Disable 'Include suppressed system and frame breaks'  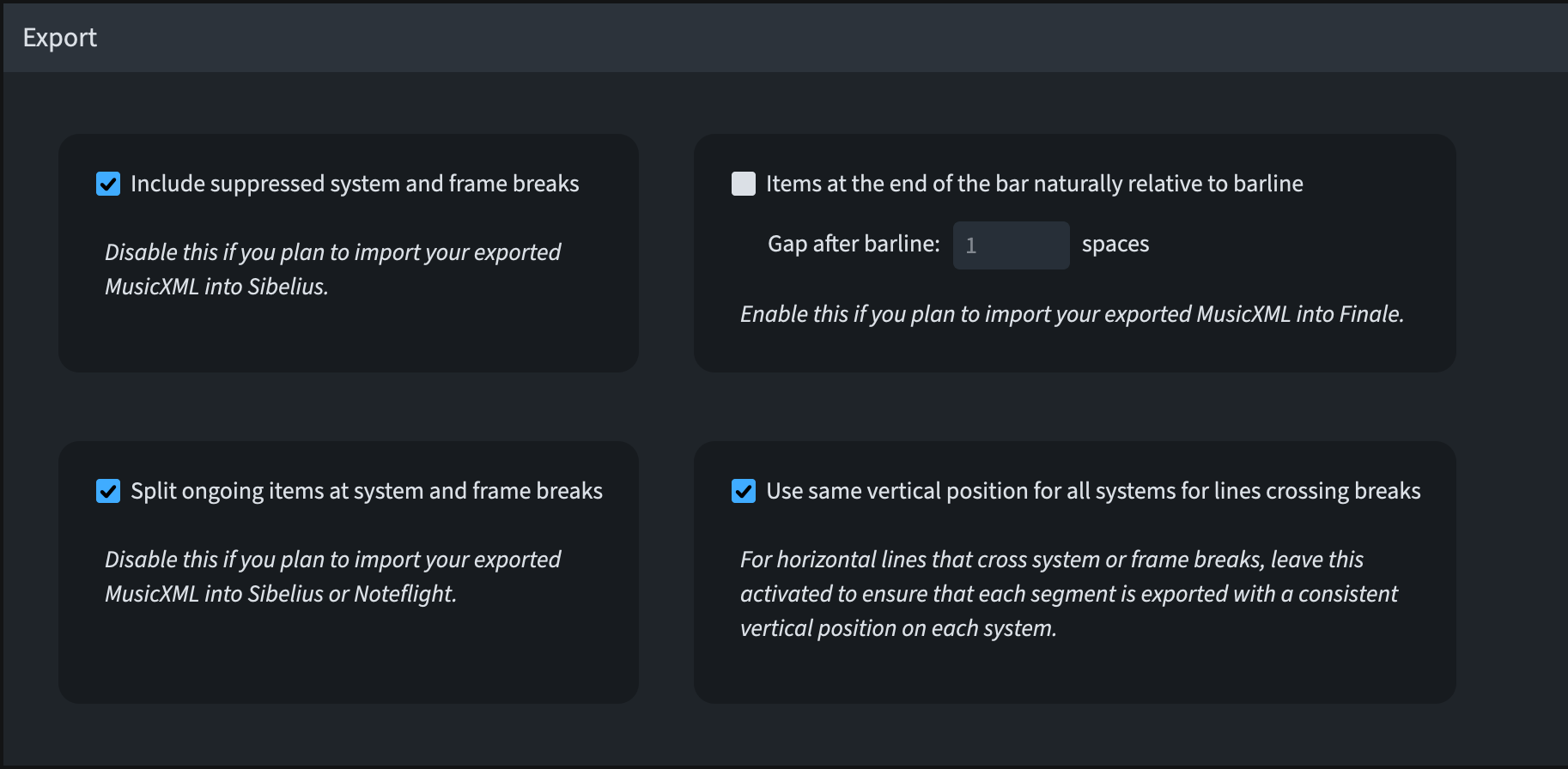click(107, 183)
